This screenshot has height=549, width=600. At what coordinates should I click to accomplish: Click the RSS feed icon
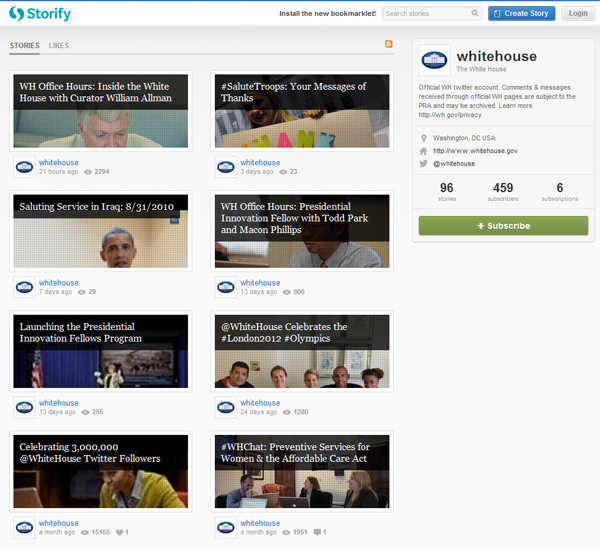(x=389, y=45)
